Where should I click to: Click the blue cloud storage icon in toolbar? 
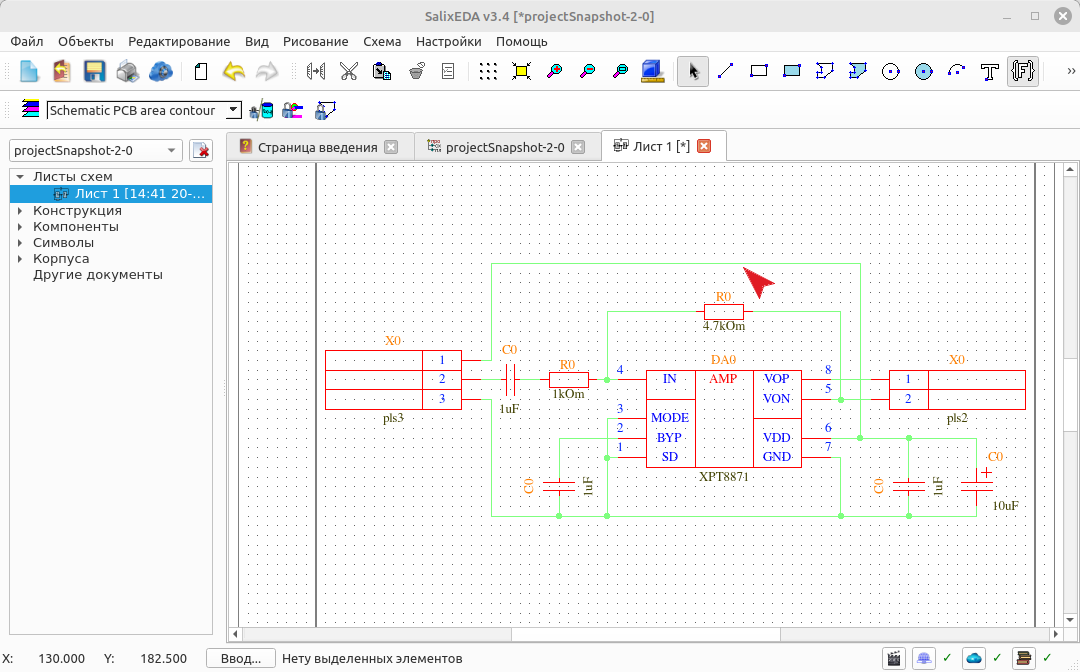point(160,71)
